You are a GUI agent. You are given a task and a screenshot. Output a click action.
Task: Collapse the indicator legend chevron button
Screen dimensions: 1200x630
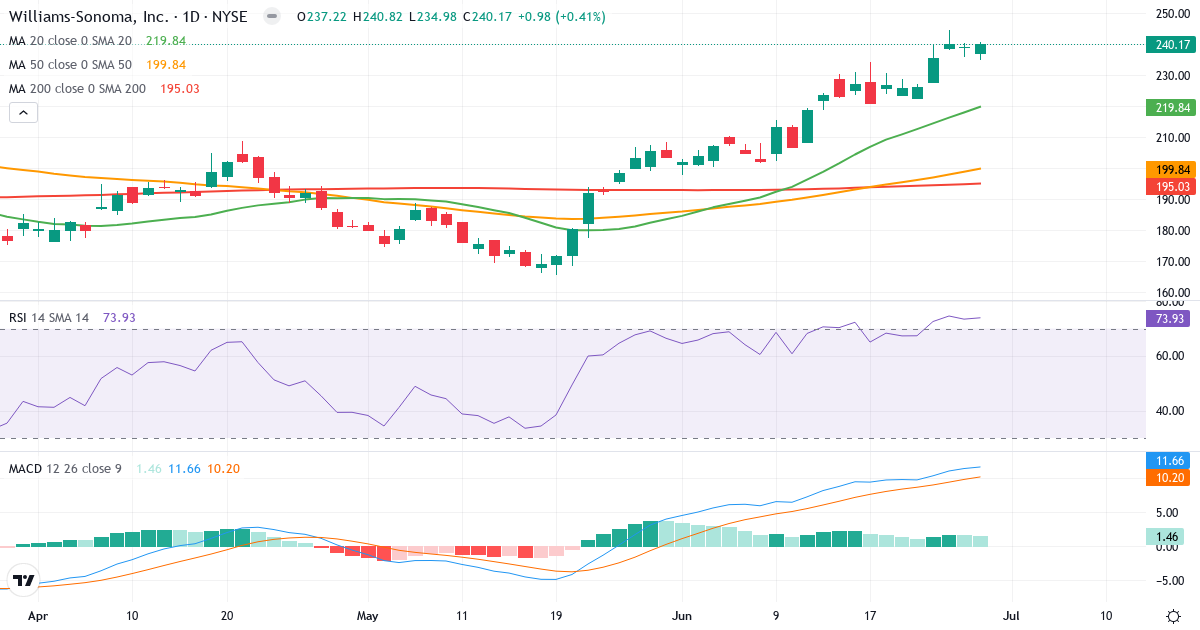[x=23, y=113]
